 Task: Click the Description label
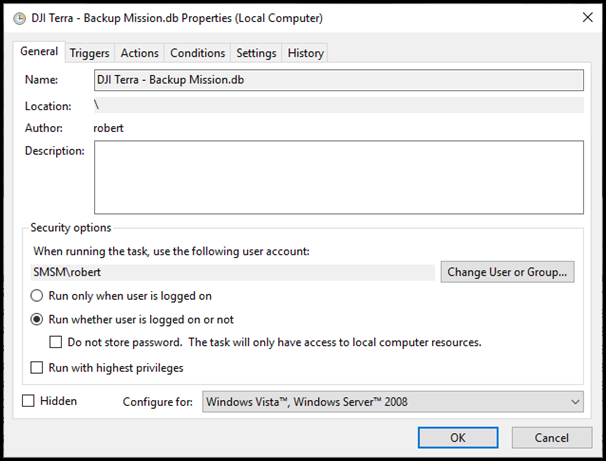click(54, 151)
